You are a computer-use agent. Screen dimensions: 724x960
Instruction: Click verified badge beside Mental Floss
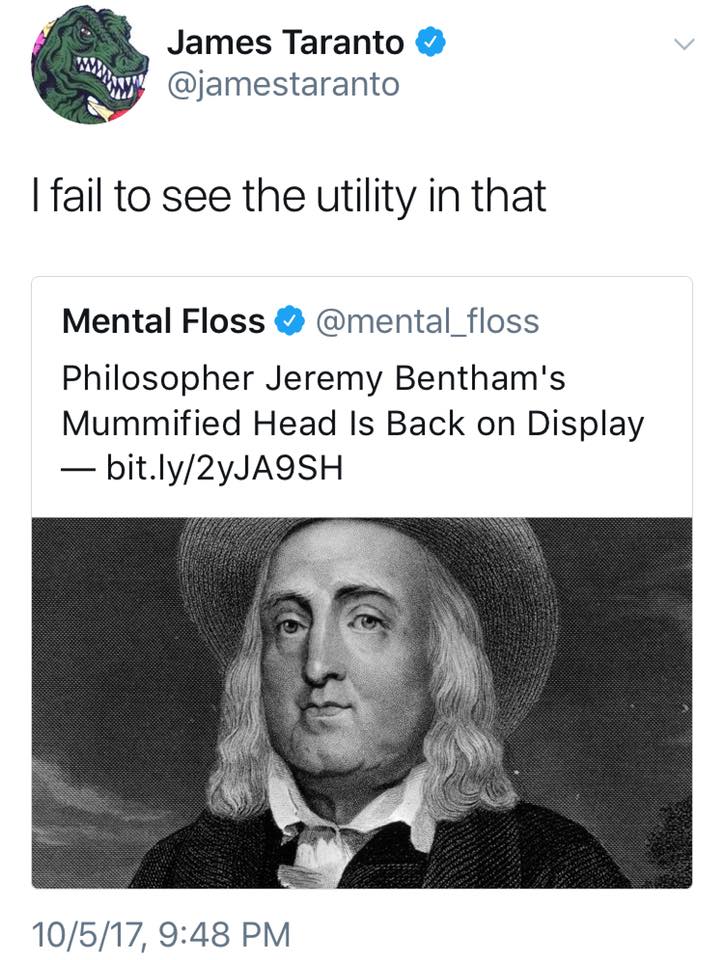pyautogui.click(x=288, y=321)
